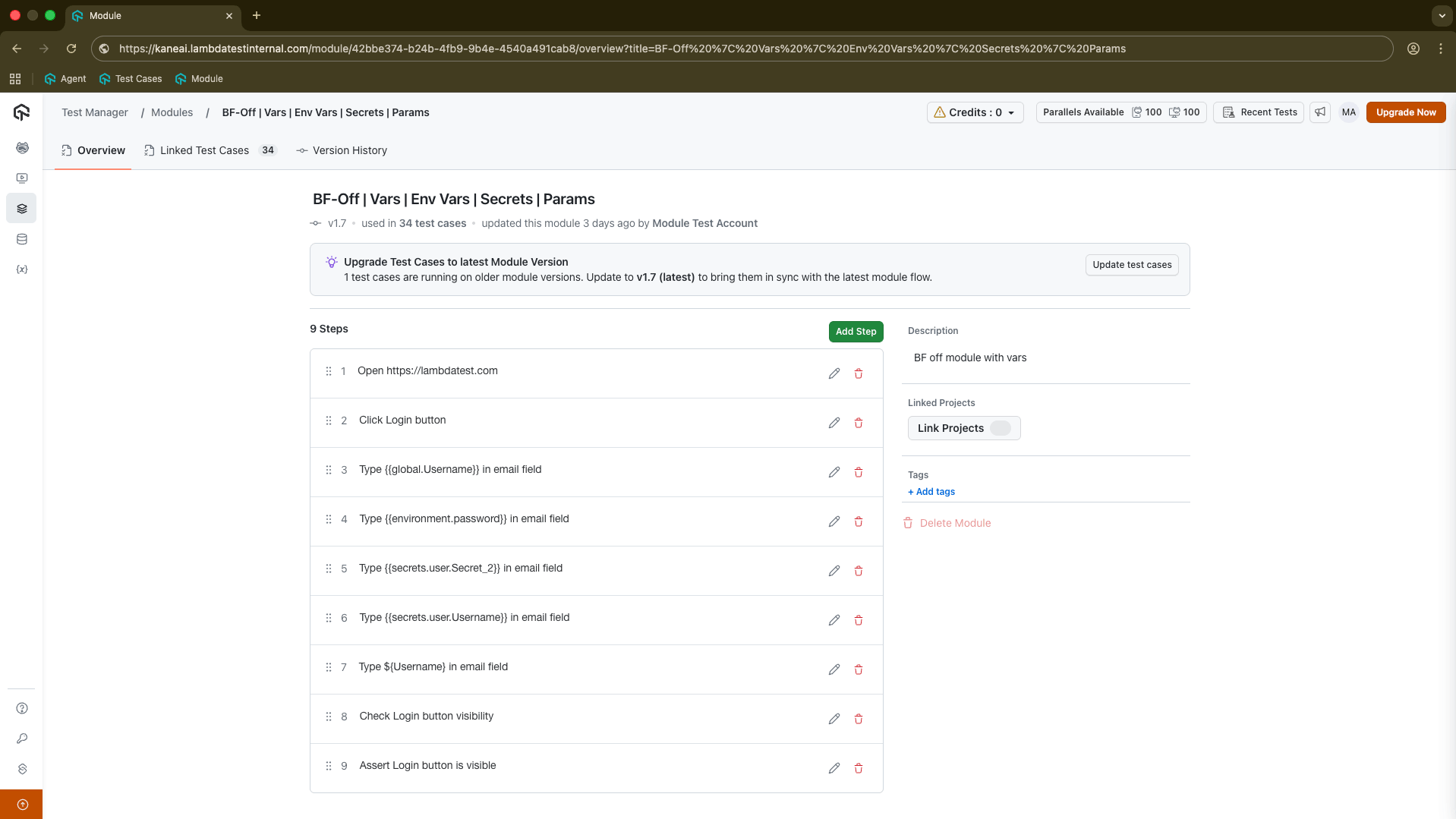
Task: Open the MA user avatar menu
Action: point(1348,112)
